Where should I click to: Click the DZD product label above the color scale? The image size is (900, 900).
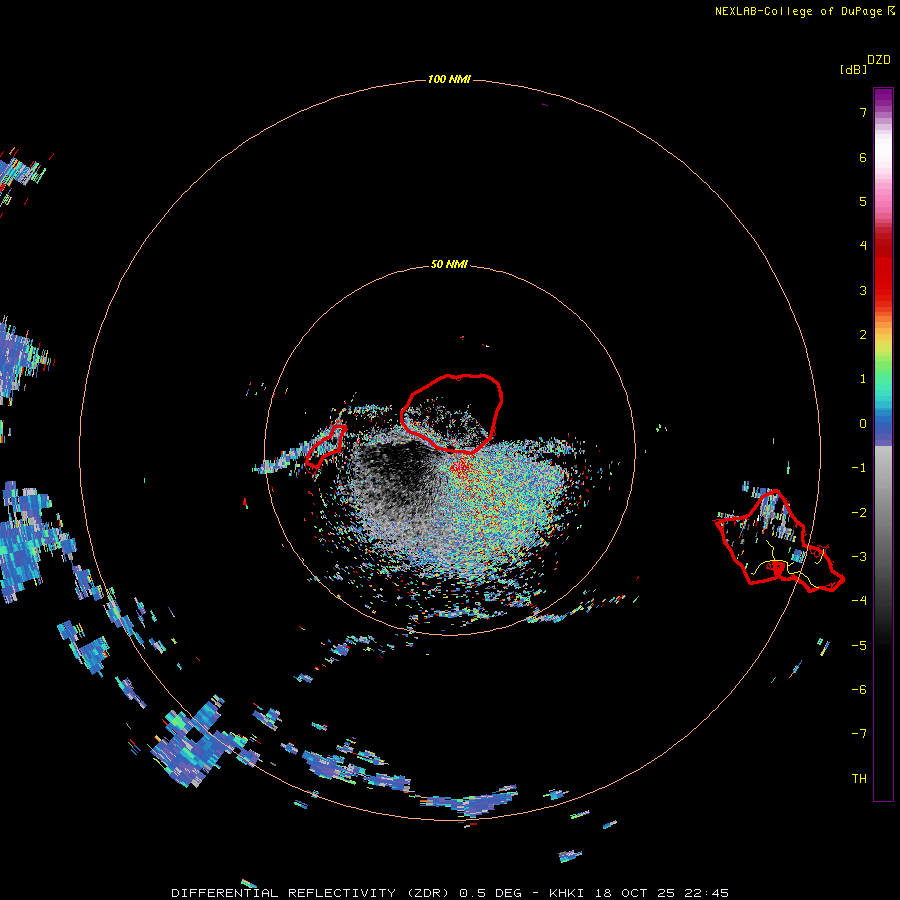click(879, 60)
